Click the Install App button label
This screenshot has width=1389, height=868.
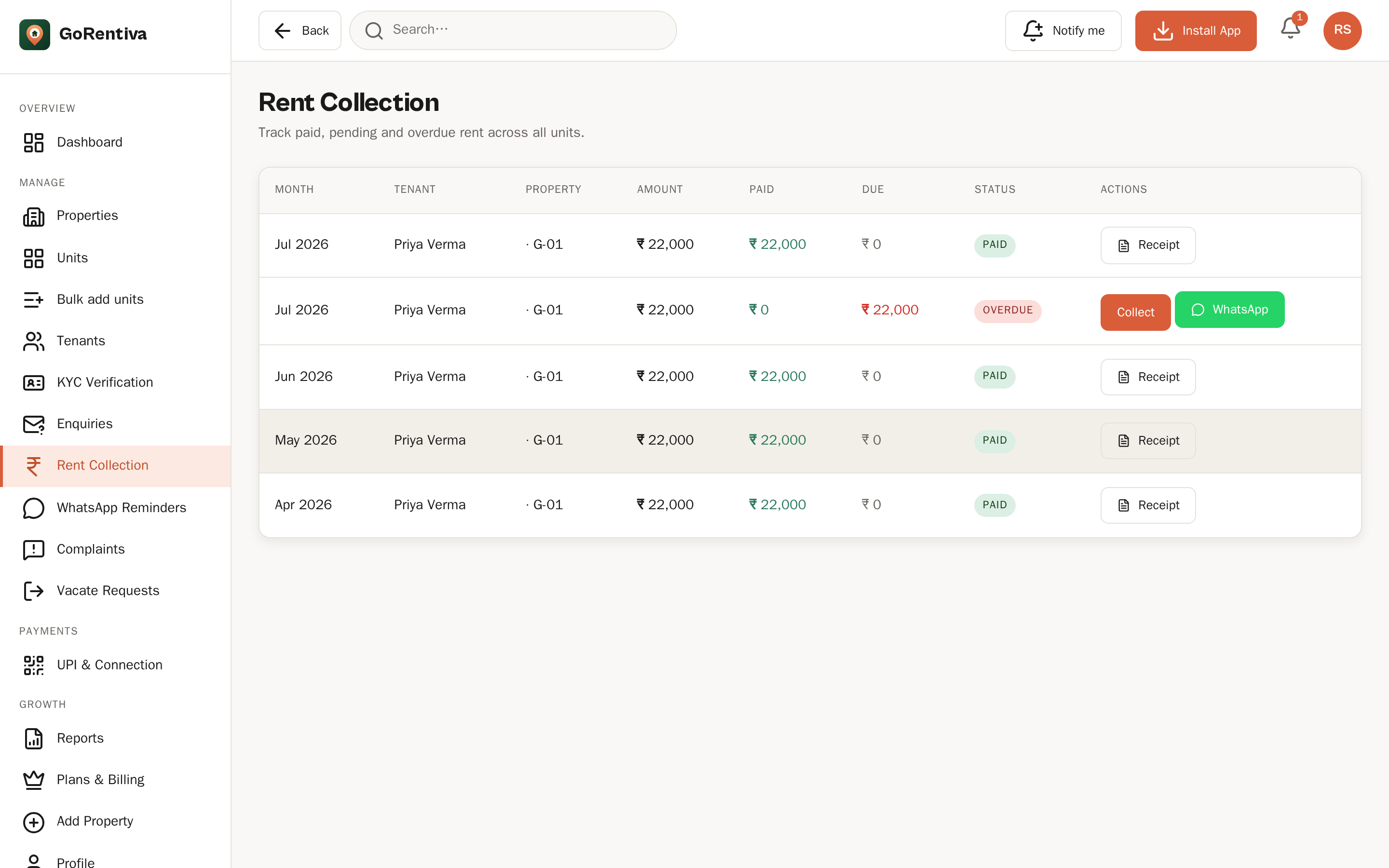pyautogui.click(x=1211, y=30)
